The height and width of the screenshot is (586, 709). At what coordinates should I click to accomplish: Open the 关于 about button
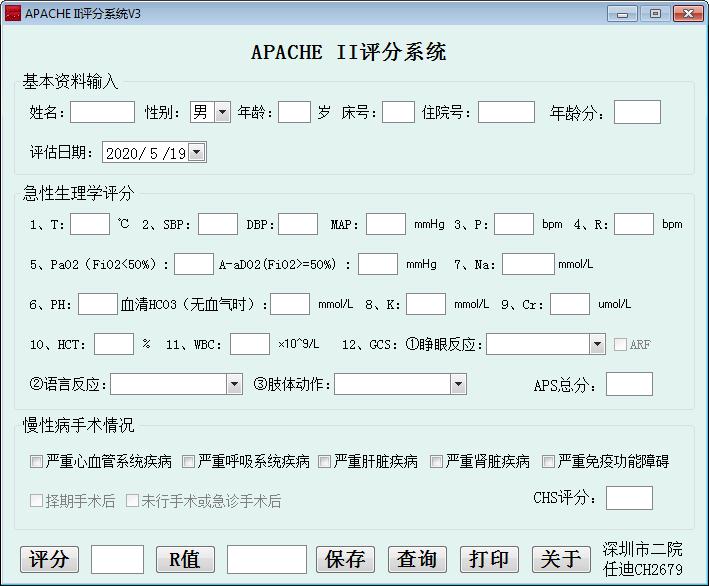[x=561, y=559]
